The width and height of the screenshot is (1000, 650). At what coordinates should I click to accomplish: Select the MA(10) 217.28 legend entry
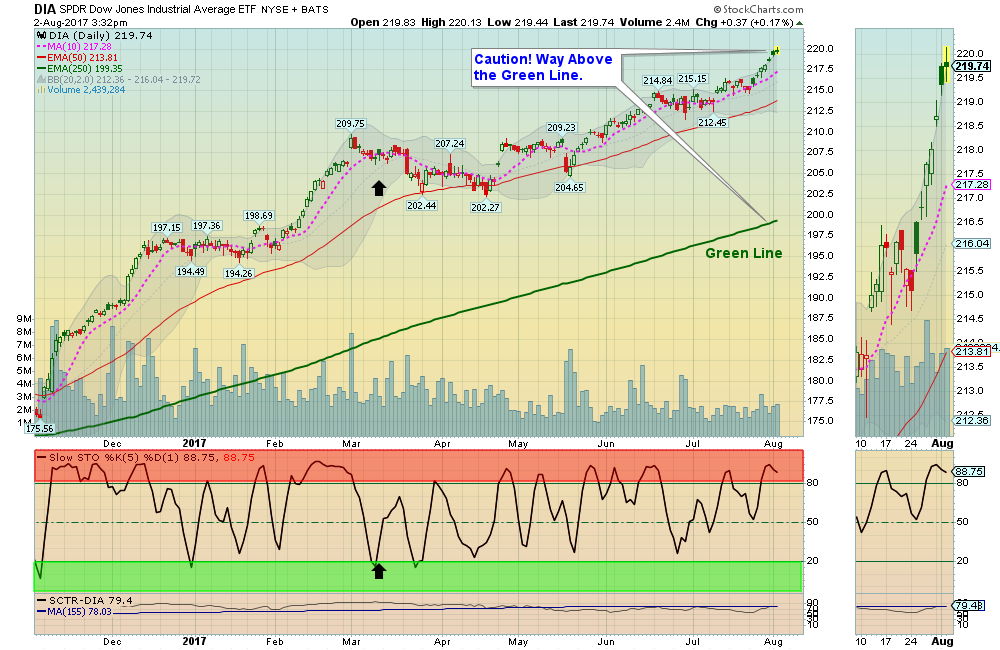pyautogui.click(x=73, y=47)
